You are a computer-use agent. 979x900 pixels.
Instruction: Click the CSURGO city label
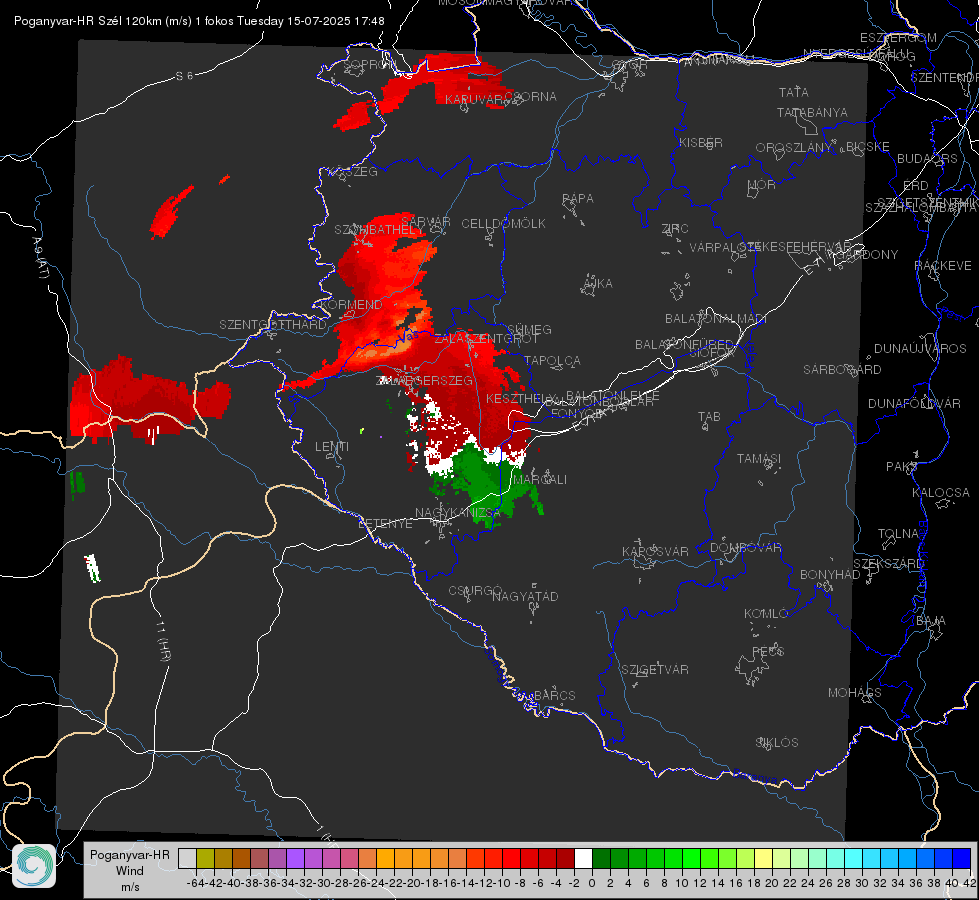475,591
